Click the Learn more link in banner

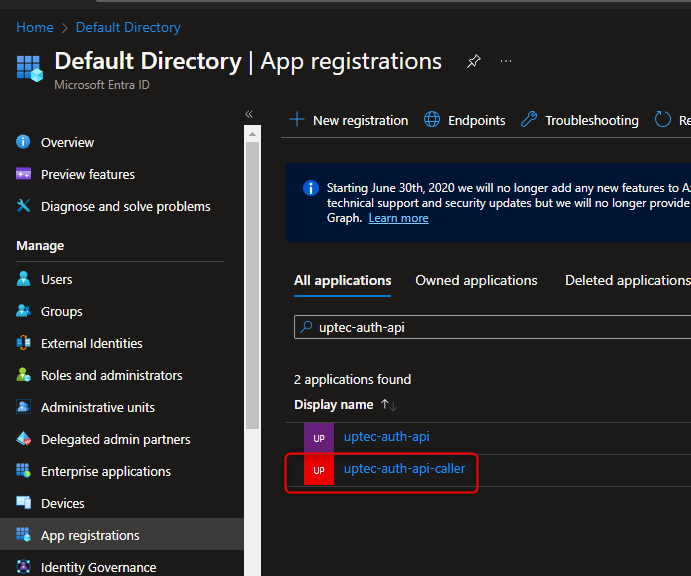point(398,218)
